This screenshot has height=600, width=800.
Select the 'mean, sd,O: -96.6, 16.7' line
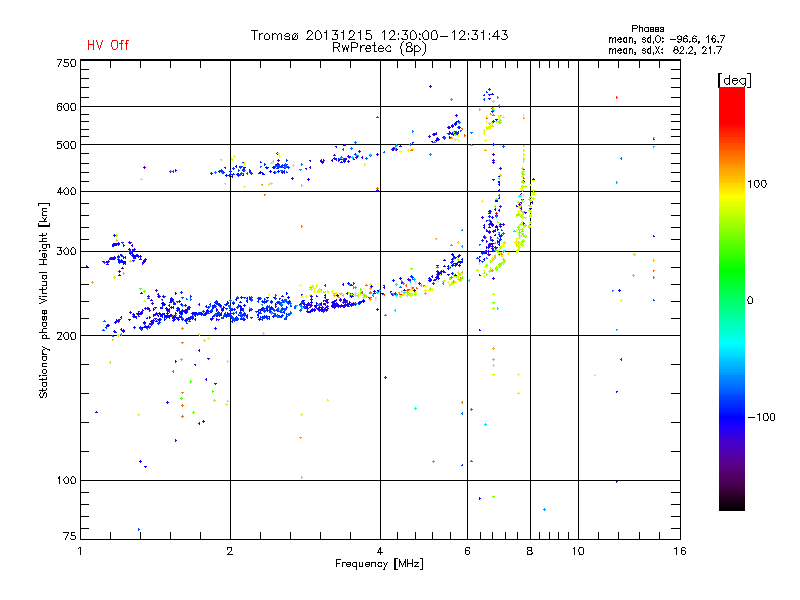tap(666, 39)
